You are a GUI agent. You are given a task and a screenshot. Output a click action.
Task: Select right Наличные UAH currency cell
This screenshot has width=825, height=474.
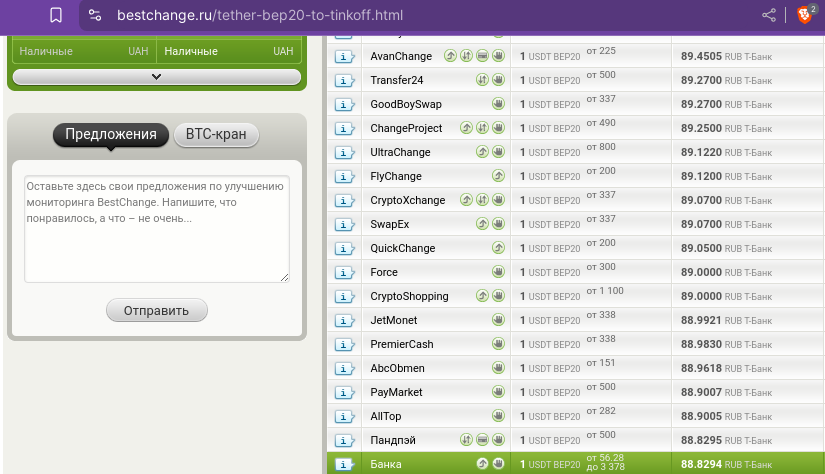[229, 52]
